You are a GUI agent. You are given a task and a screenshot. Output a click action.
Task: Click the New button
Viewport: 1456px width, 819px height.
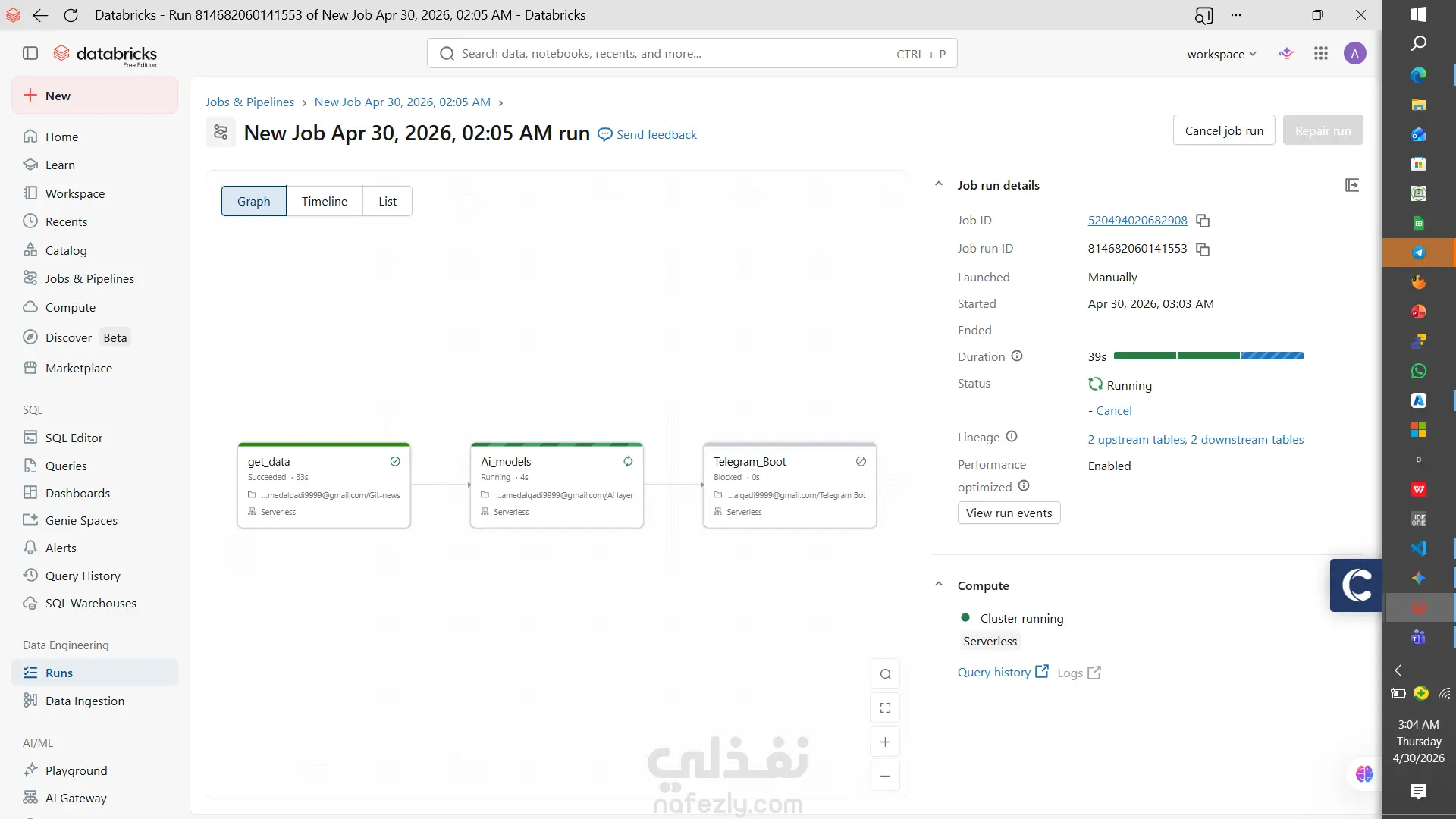click(96, 96)
